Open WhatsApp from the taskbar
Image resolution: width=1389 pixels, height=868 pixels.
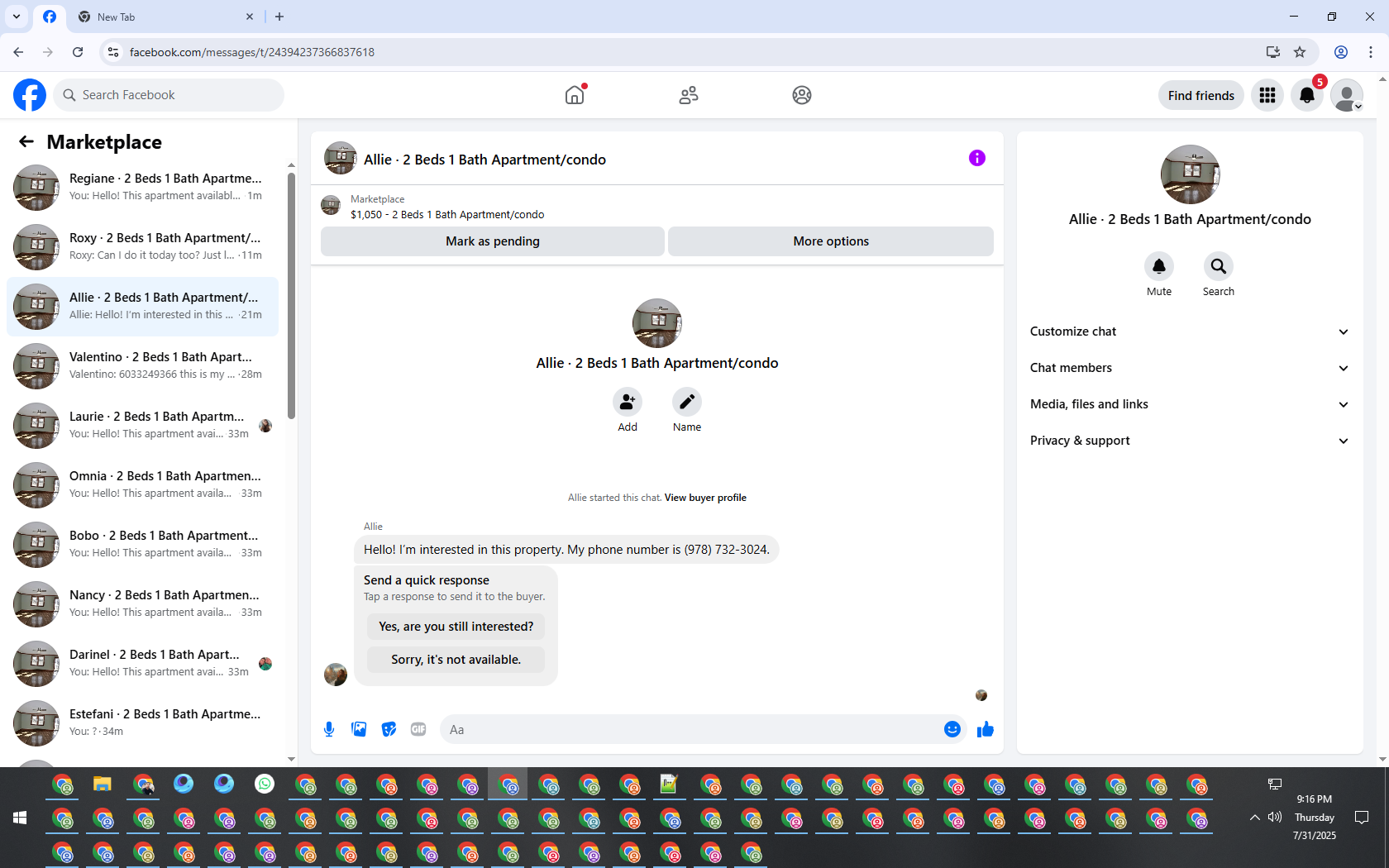(x=265, y=784)
